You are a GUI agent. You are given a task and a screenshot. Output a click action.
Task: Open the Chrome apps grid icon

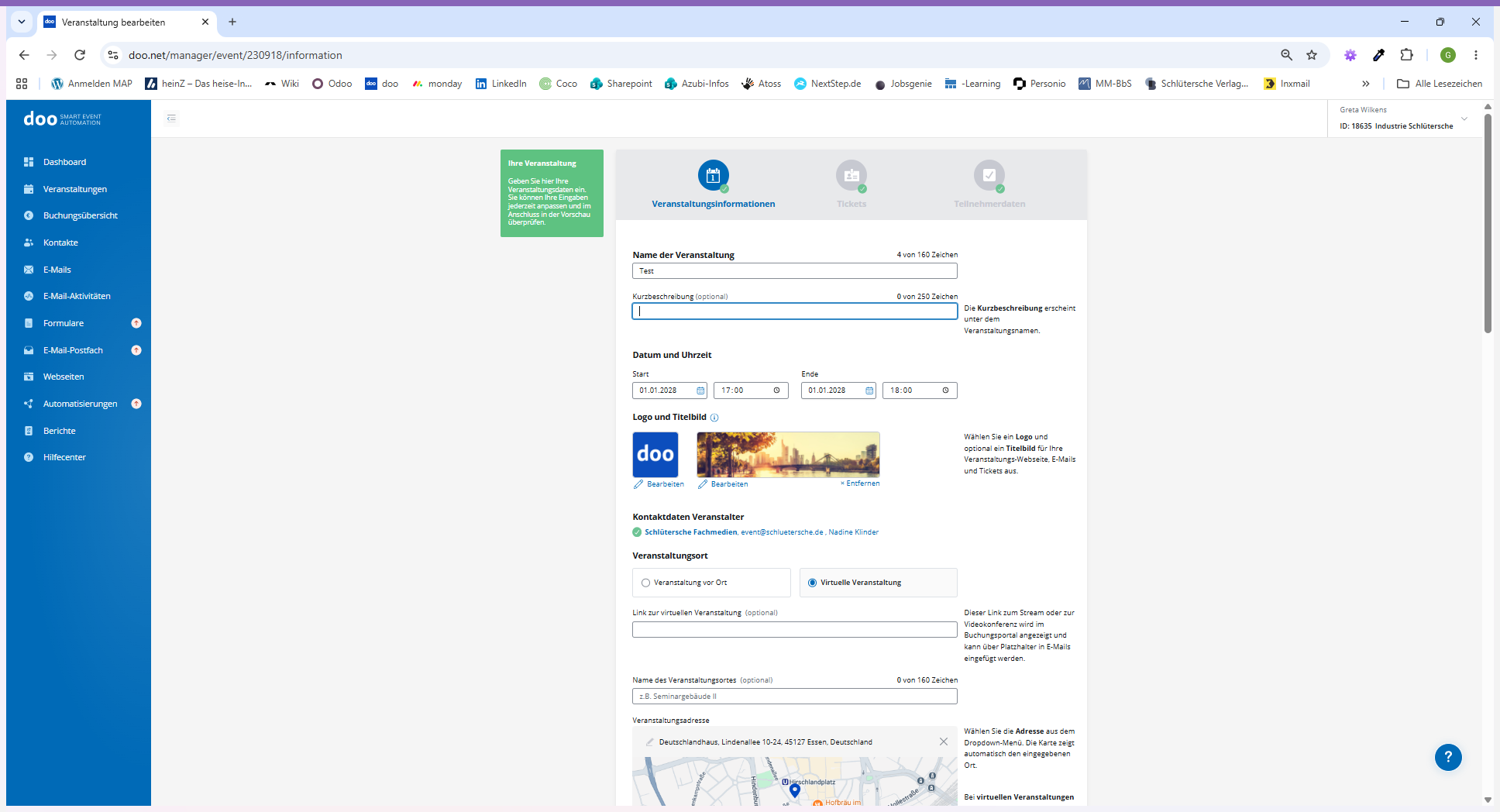click(22, 84)
